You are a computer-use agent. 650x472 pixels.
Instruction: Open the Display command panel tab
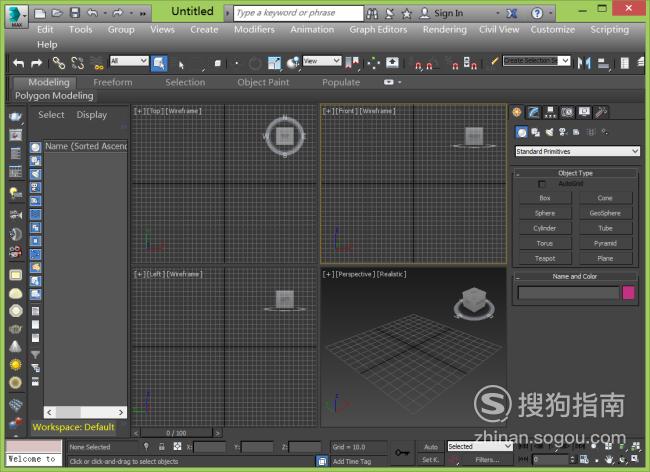point(584,112)
